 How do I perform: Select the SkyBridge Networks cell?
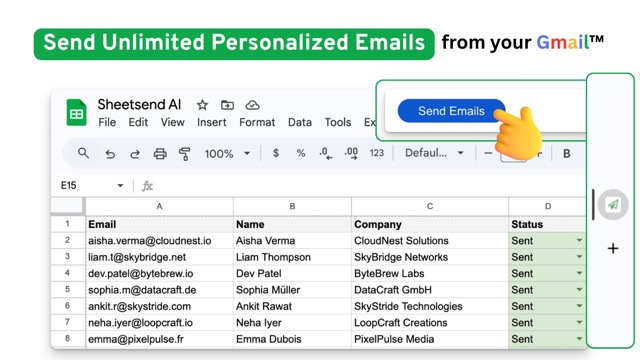[x=430, y=257]
